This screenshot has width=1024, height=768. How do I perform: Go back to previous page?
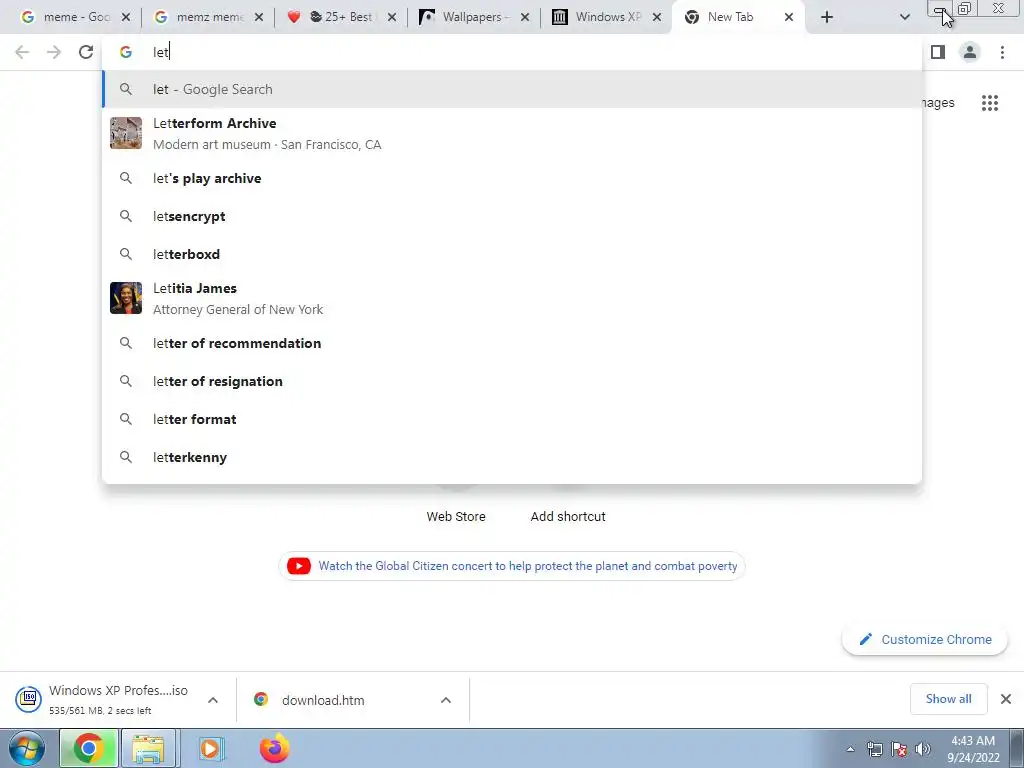[x=22, y=52]
